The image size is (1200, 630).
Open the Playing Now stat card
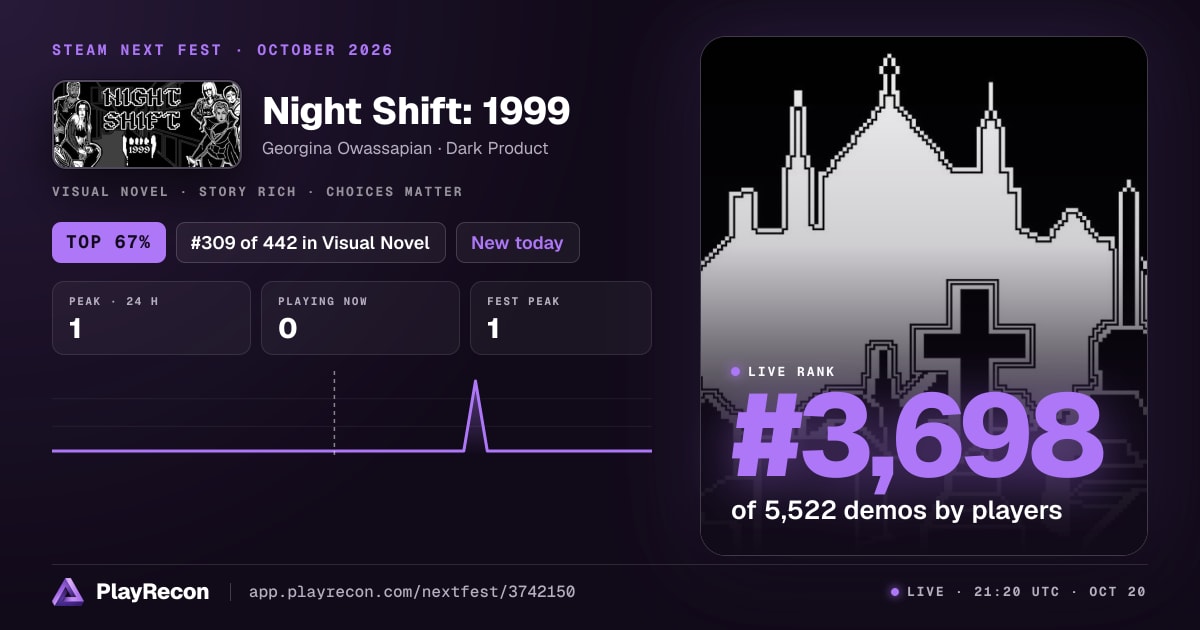(360, 318)
